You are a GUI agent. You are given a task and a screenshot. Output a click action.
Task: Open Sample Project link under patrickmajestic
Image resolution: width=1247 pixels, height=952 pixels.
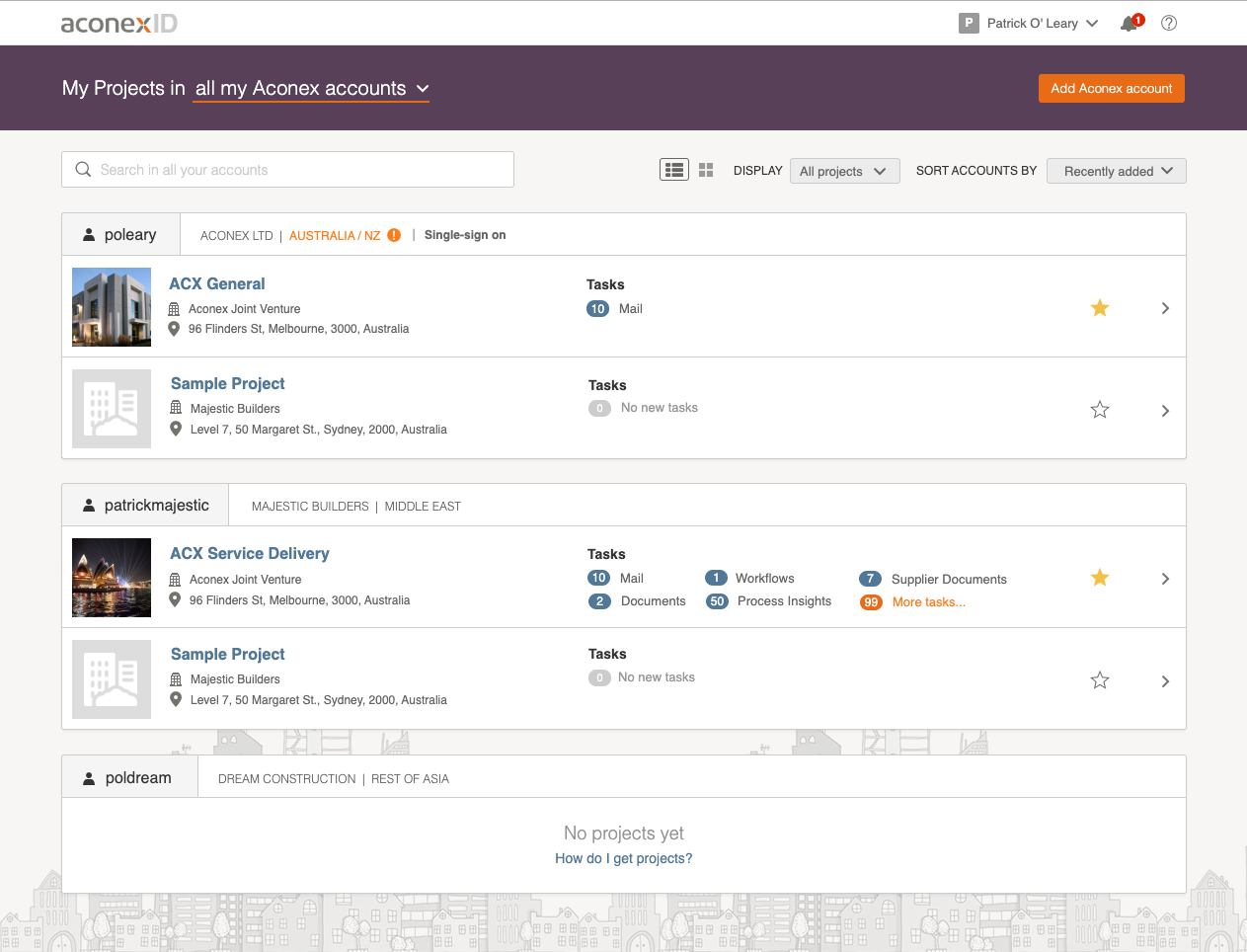228,654
